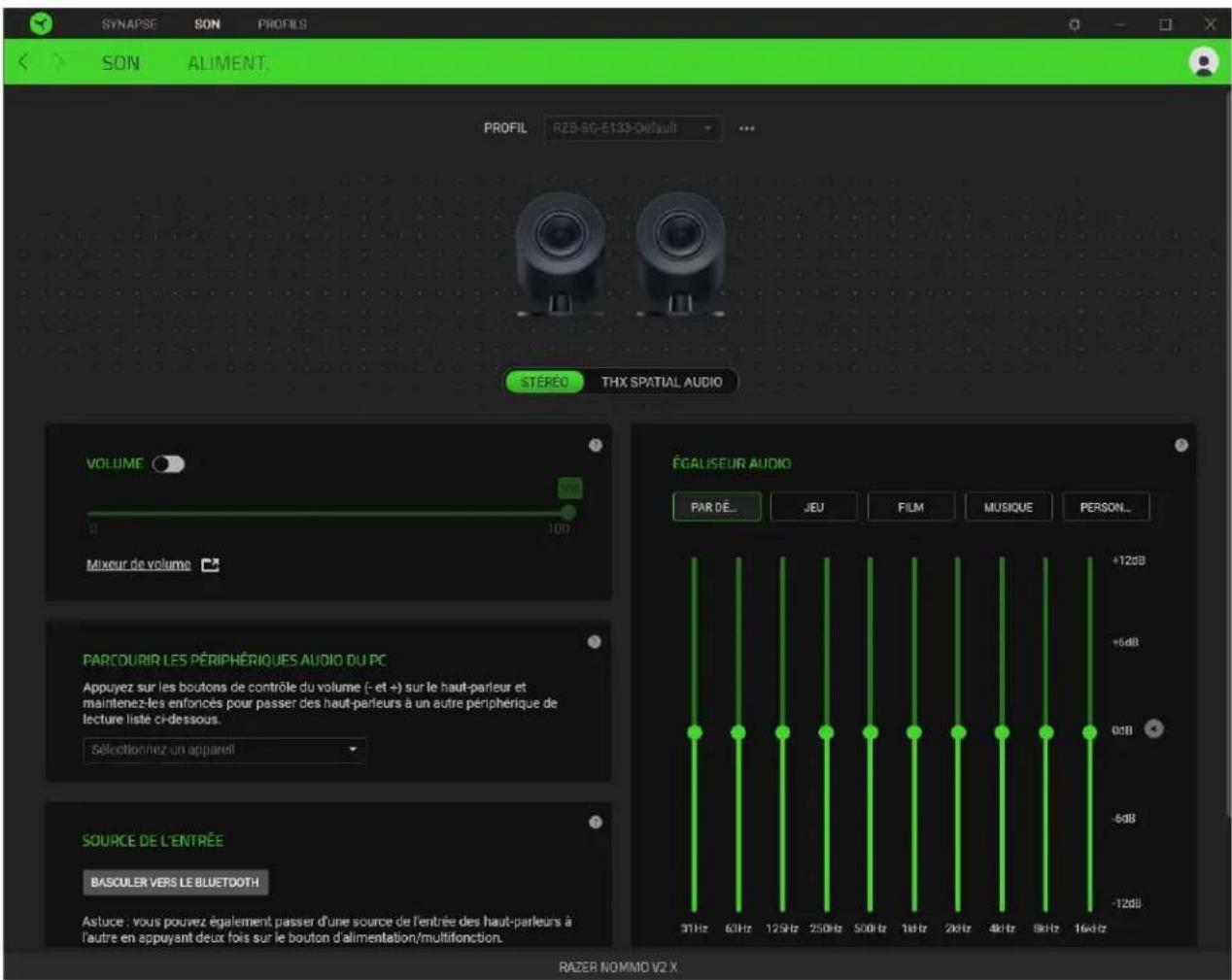Select the PERSON... equalizer preset

click(1105, 507)
